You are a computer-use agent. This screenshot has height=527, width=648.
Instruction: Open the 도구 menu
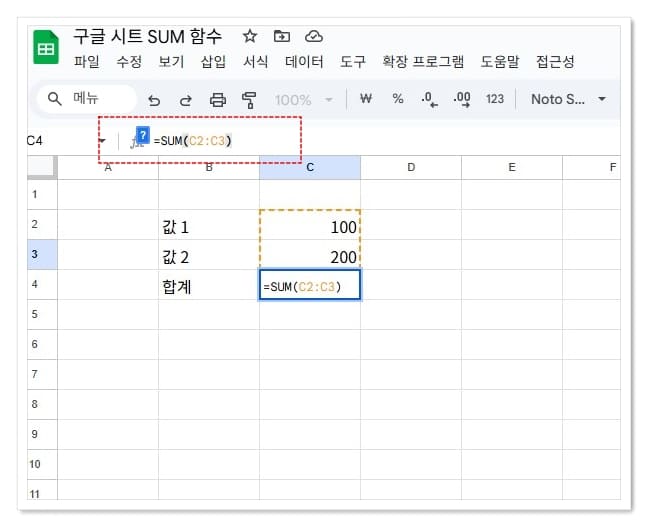point(353,62)
